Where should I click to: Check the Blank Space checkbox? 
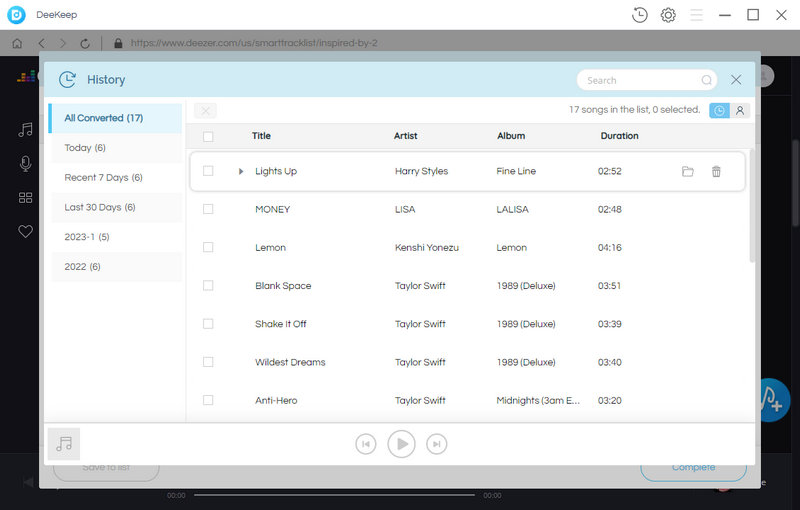[x=208, y=286]
